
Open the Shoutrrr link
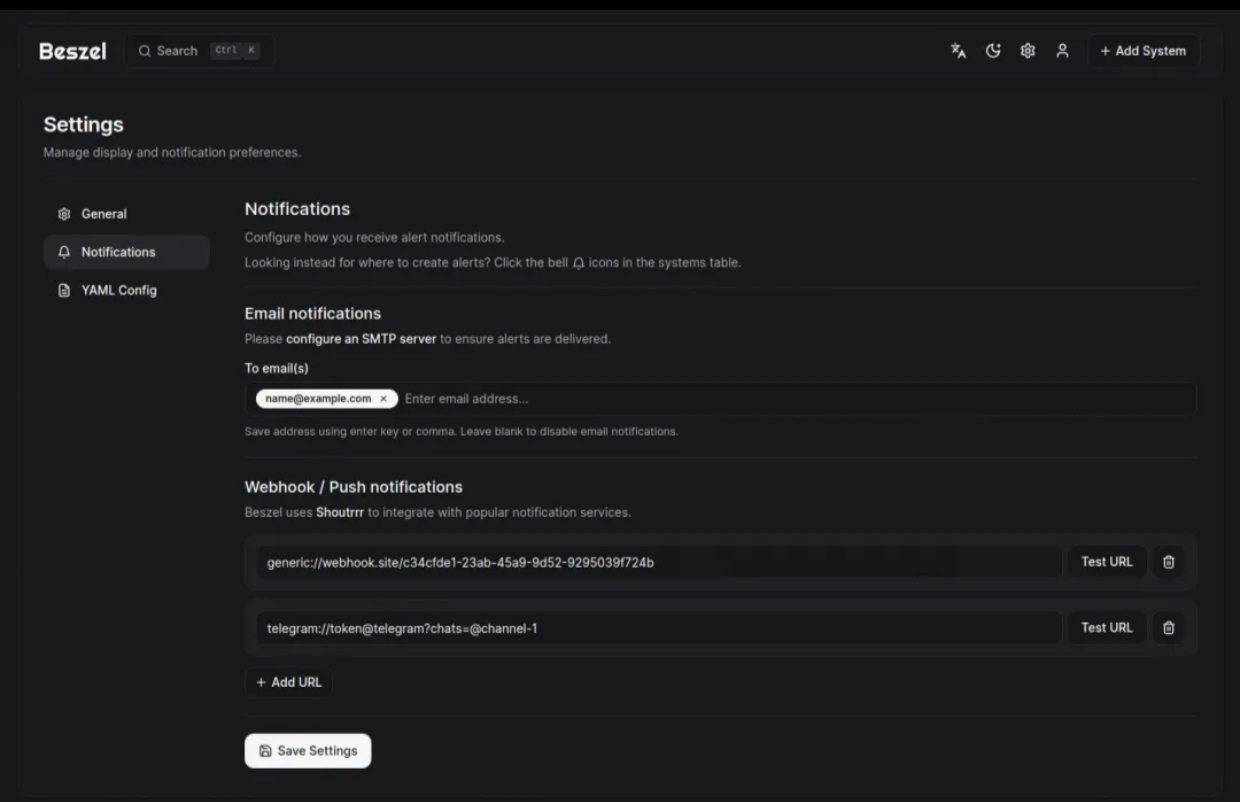[x=340, y=512]
